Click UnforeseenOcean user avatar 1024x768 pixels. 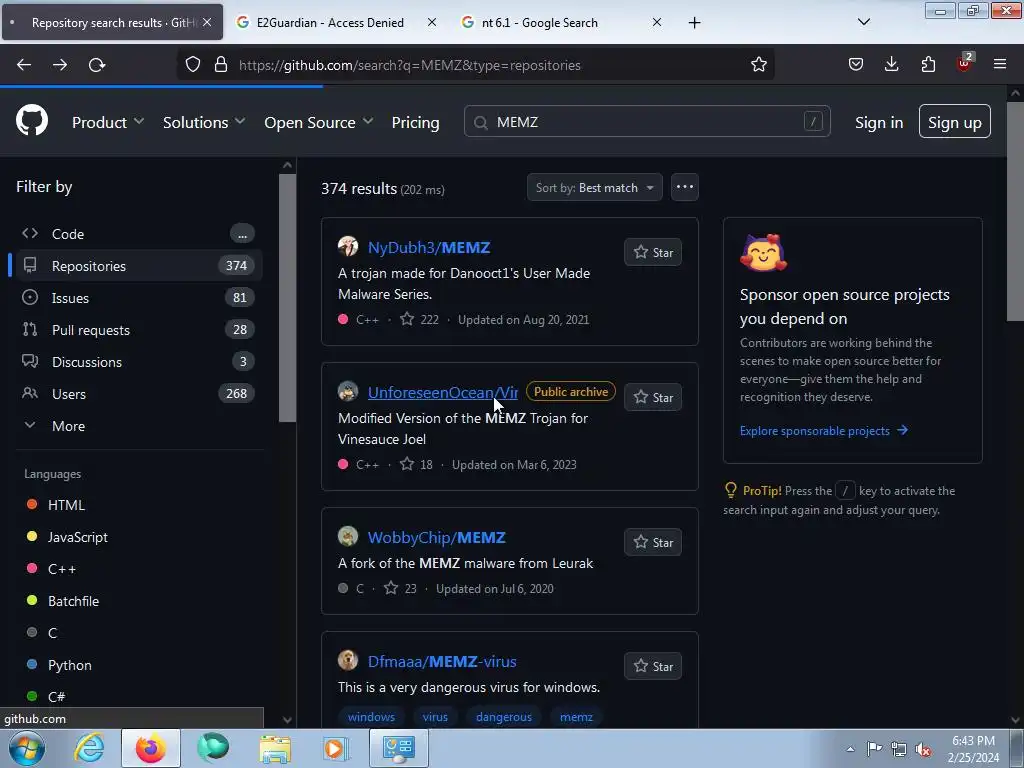coord(347,391)
